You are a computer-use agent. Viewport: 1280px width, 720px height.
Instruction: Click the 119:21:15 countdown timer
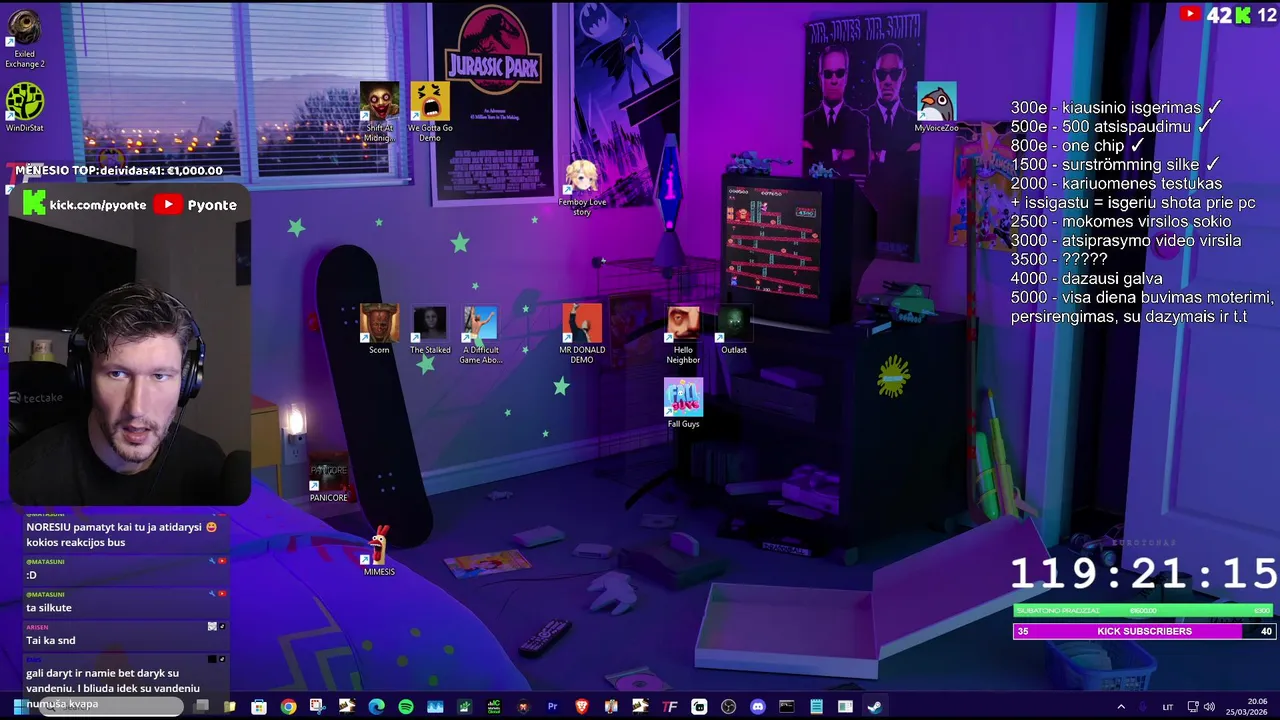pos(1143,573)
